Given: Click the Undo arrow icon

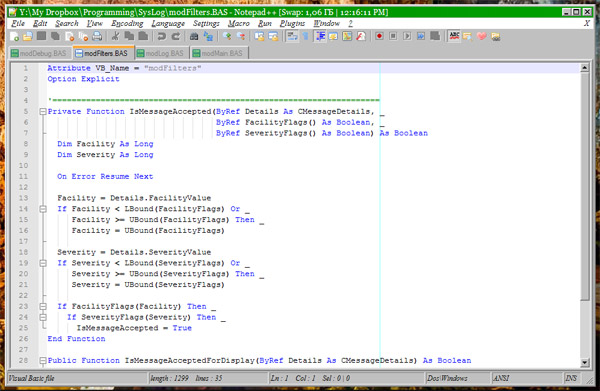Looking at the screenshot, I should click(161, 36).
